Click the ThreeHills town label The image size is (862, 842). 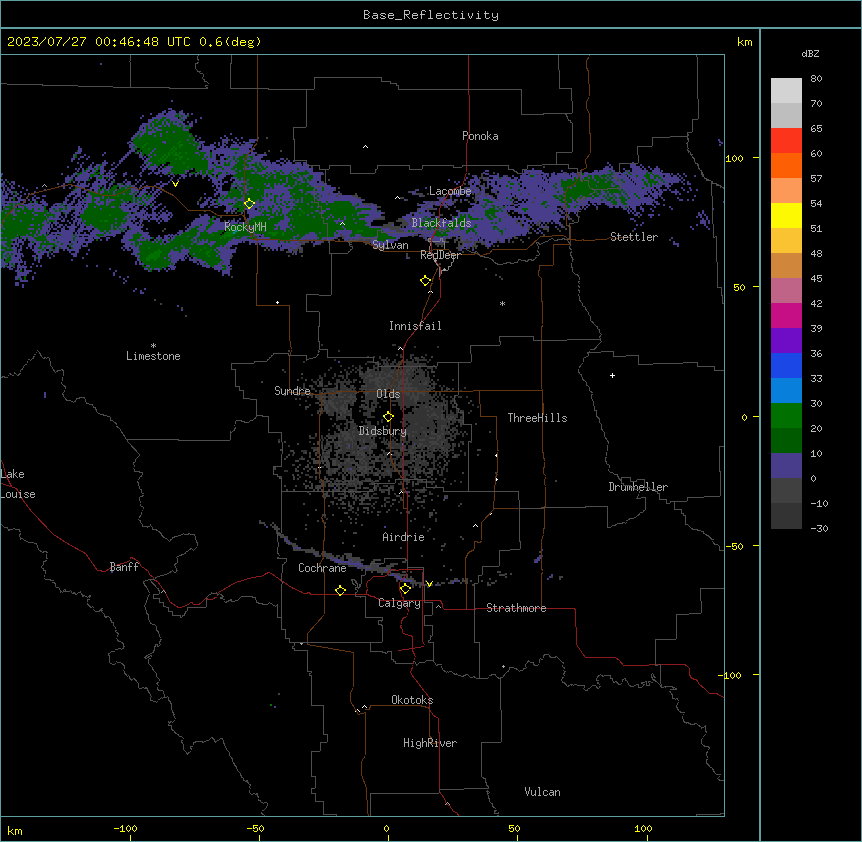click(x=537, y=418)
